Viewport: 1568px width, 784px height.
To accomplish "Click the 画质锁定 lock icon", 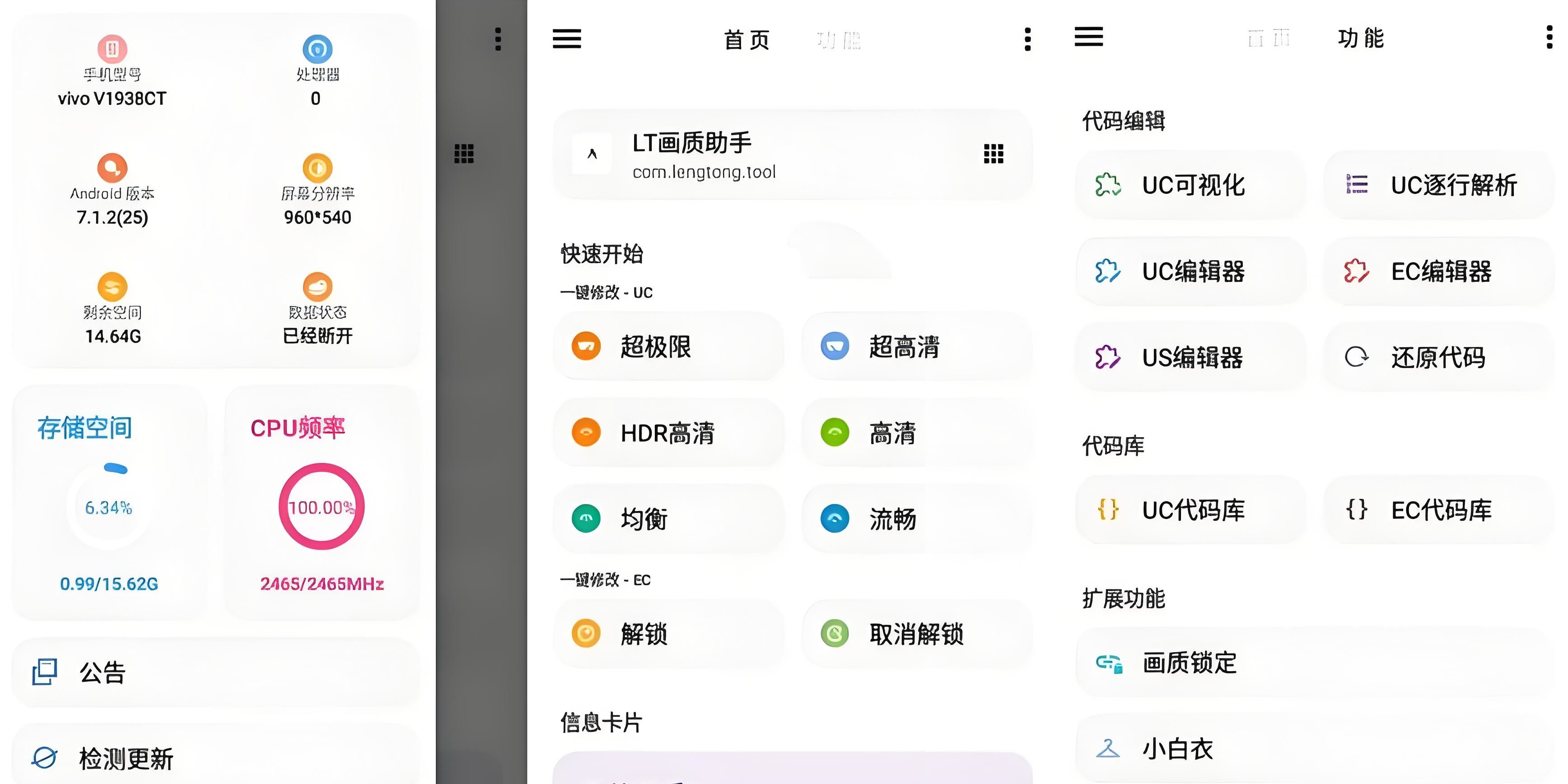I will tap(1109, 663).
